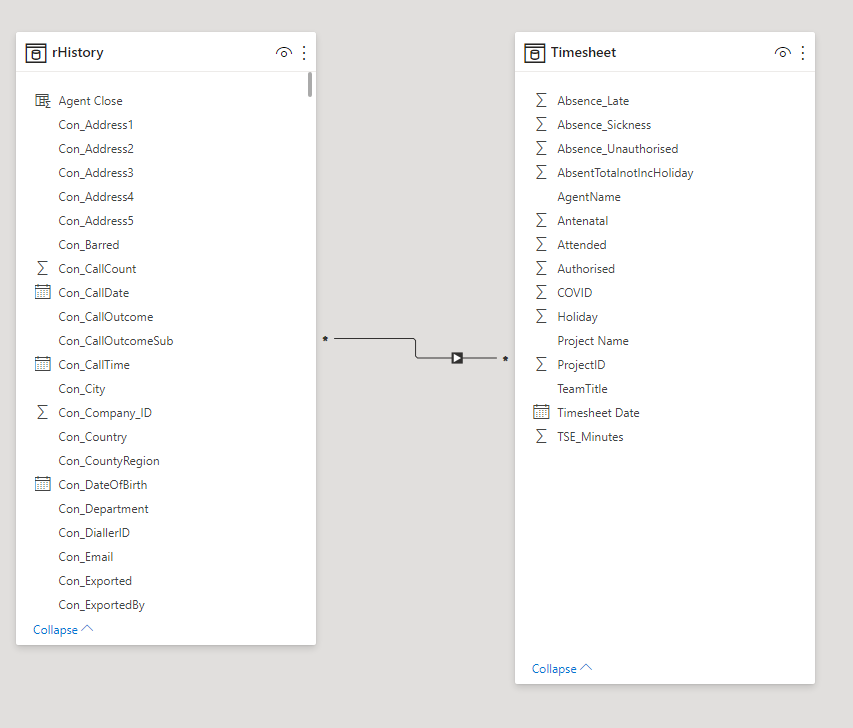This screenshot has width=853, height=728.
Task: Select the Con_City field
Action: (x=82, y=389)
